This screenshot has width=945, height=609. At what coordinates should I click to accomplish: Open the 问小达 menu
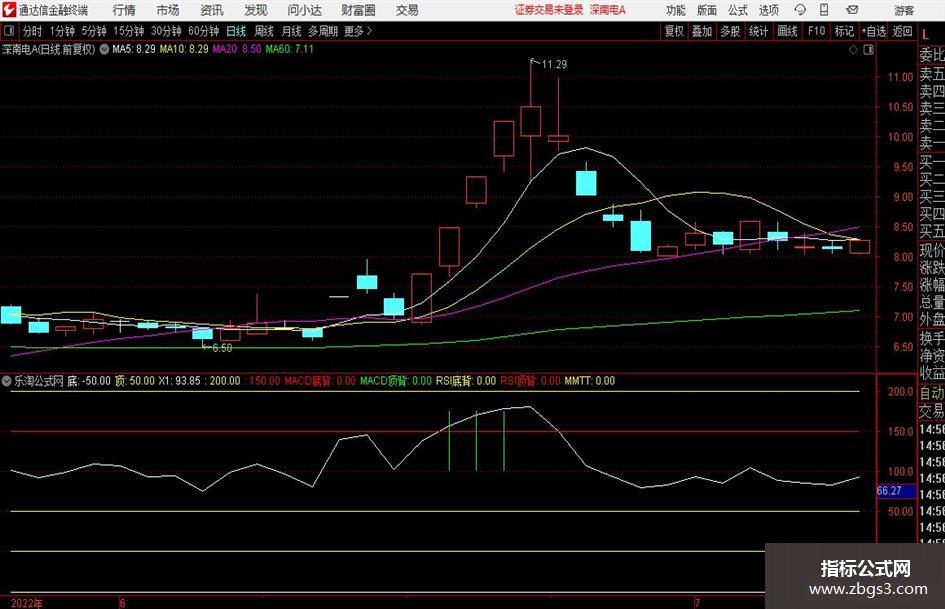click(304, 10)
